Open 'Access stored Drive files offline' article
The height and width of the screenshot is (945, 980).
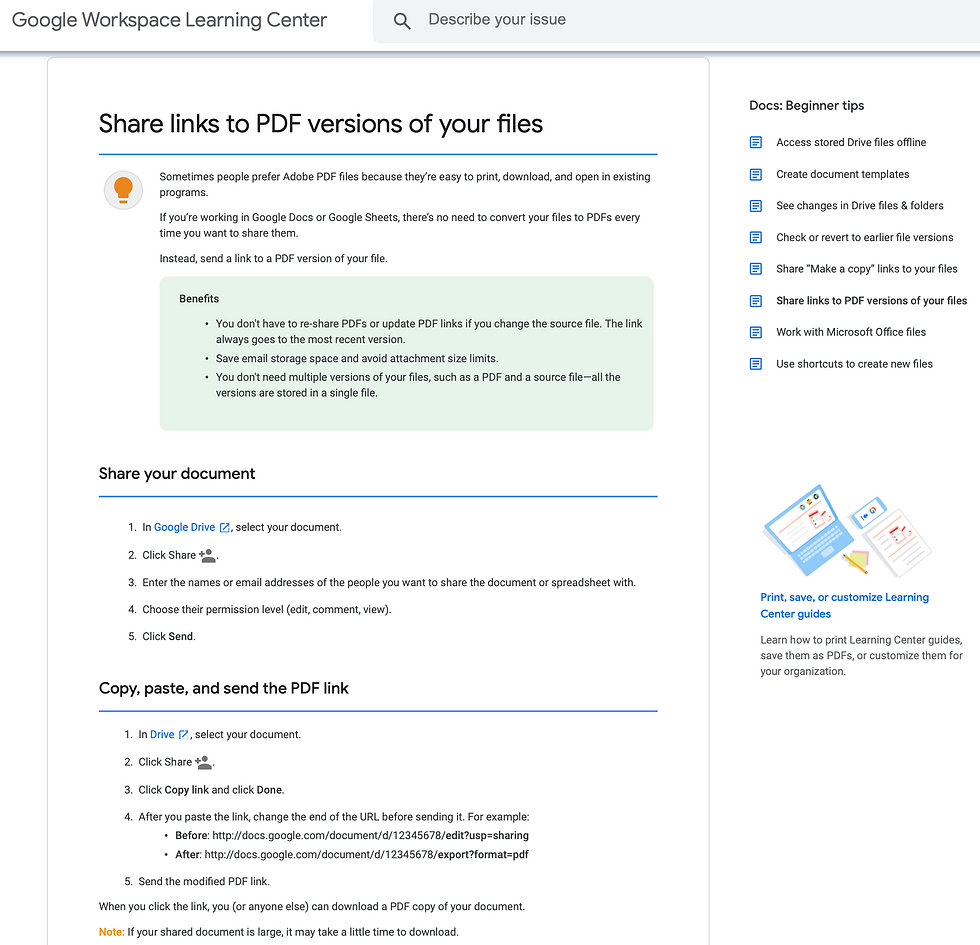(851, 142)
